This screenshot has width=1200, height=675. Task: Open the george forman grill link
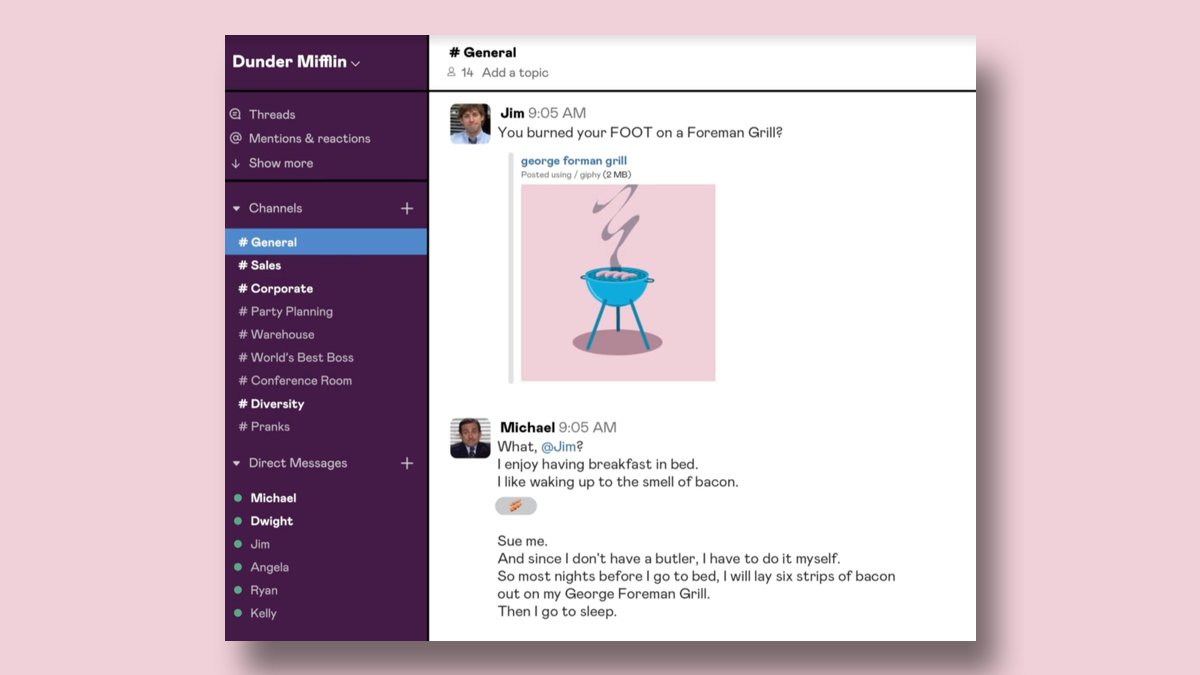(575, 160)
